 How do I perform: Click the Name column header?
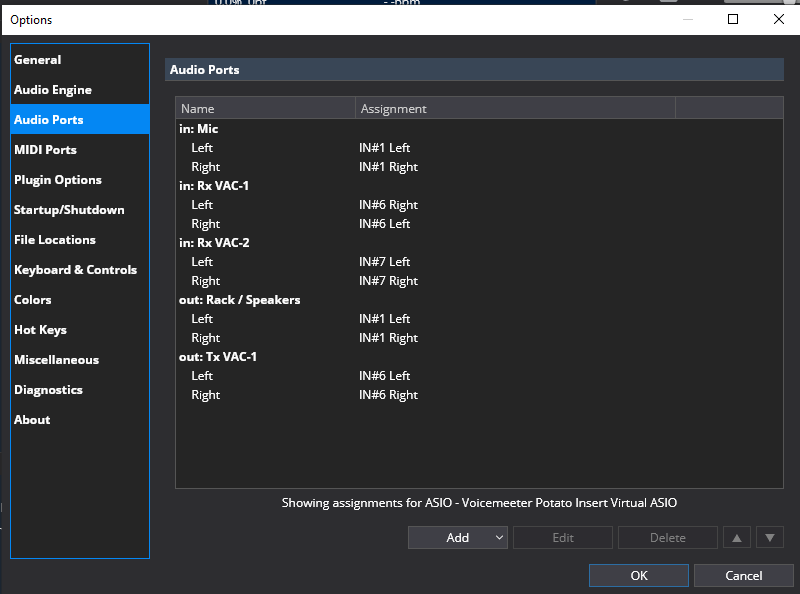pos(265,108)
